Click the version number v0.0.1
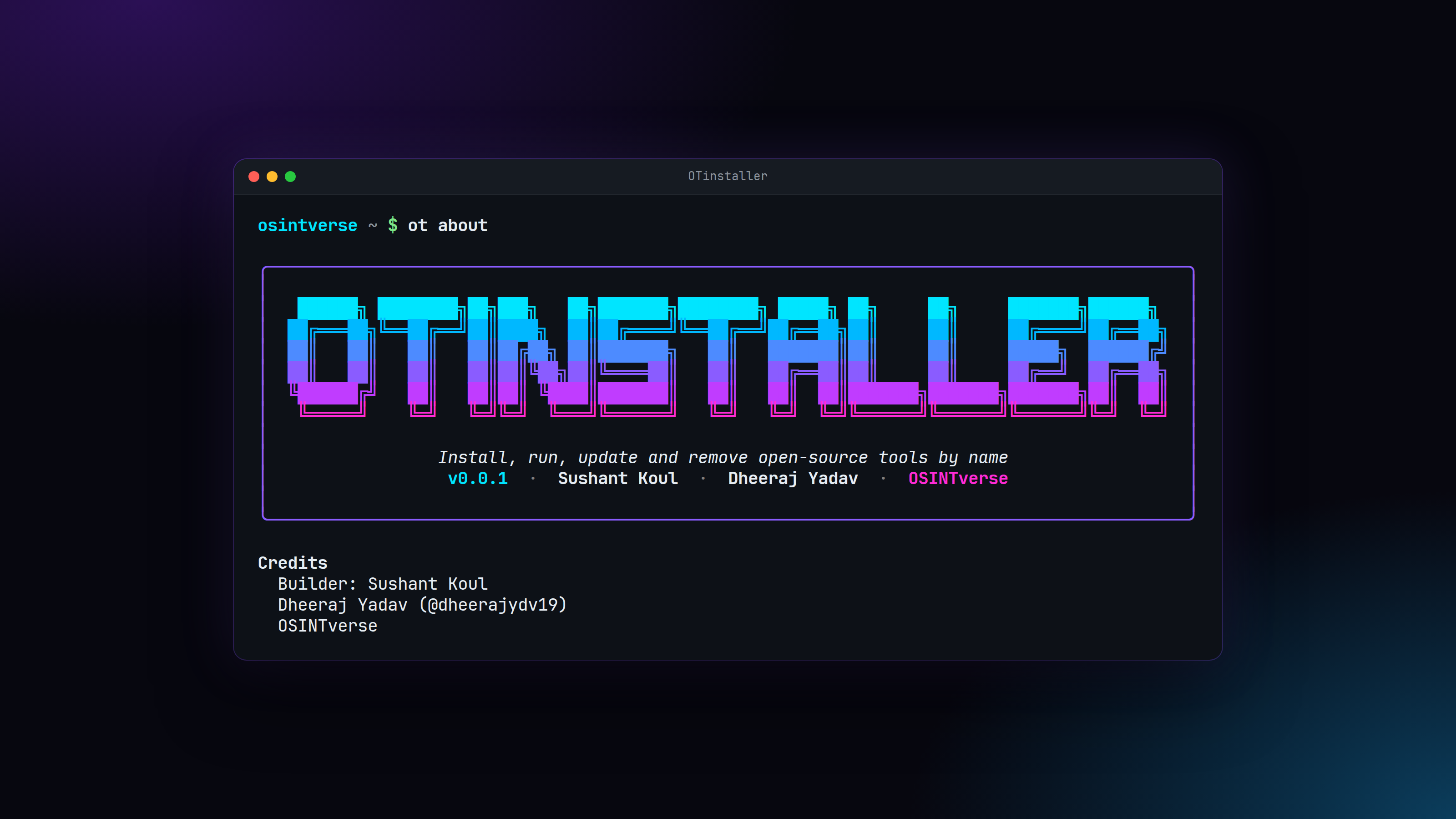The image size is (1456, 819). click(x=478, y=478)
